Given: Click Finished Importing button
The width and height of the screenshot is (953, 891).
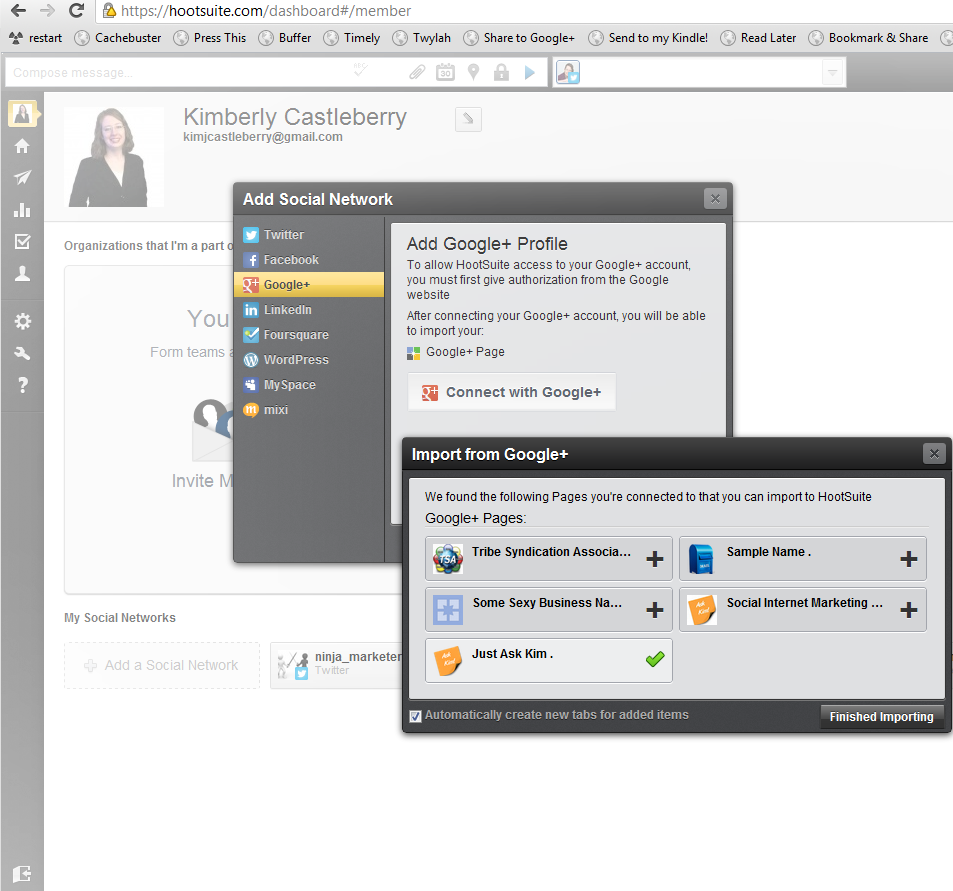Looking at the screenshot, I should coord(881,717).
